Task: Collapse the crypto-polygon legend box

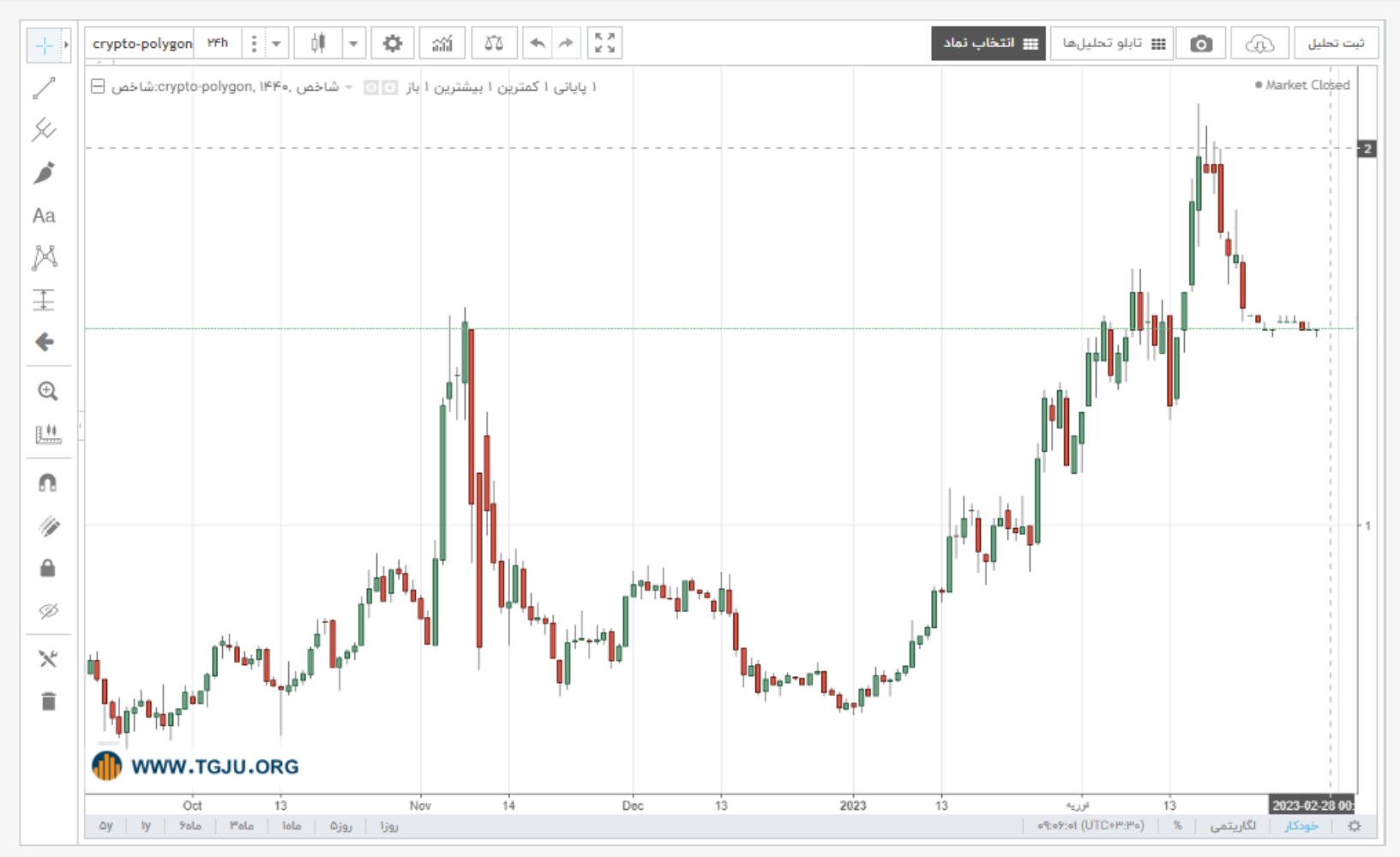Action: pyautogui.click(x=98, y=87)
